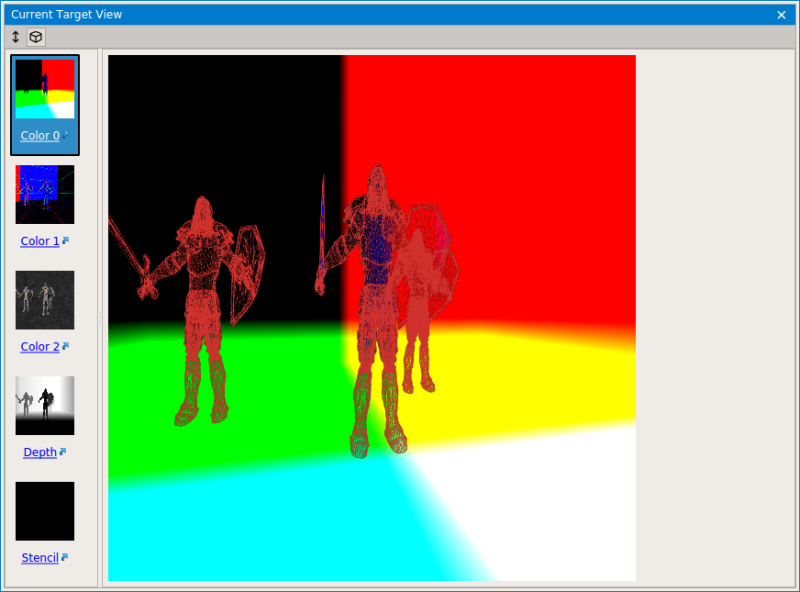Open the Color 2 link
800x592 pixels.
click(40, 347)
